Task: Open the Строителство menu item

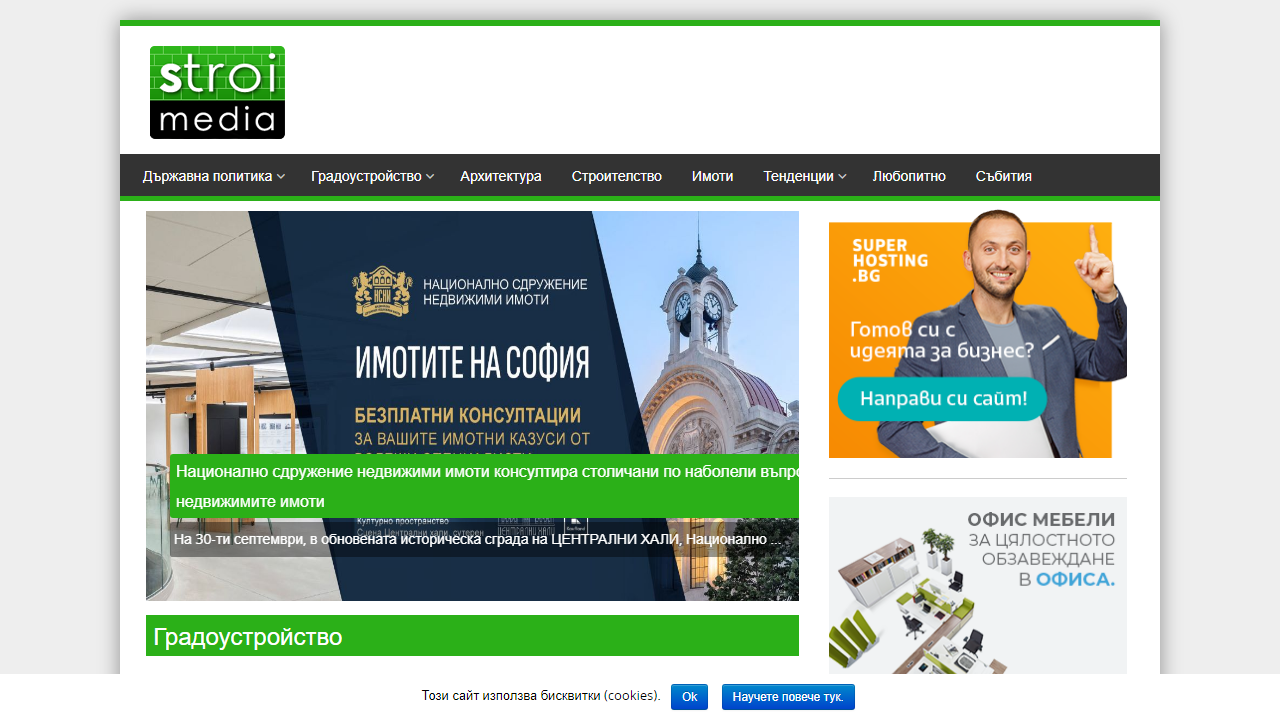Action: pos(616,175)
